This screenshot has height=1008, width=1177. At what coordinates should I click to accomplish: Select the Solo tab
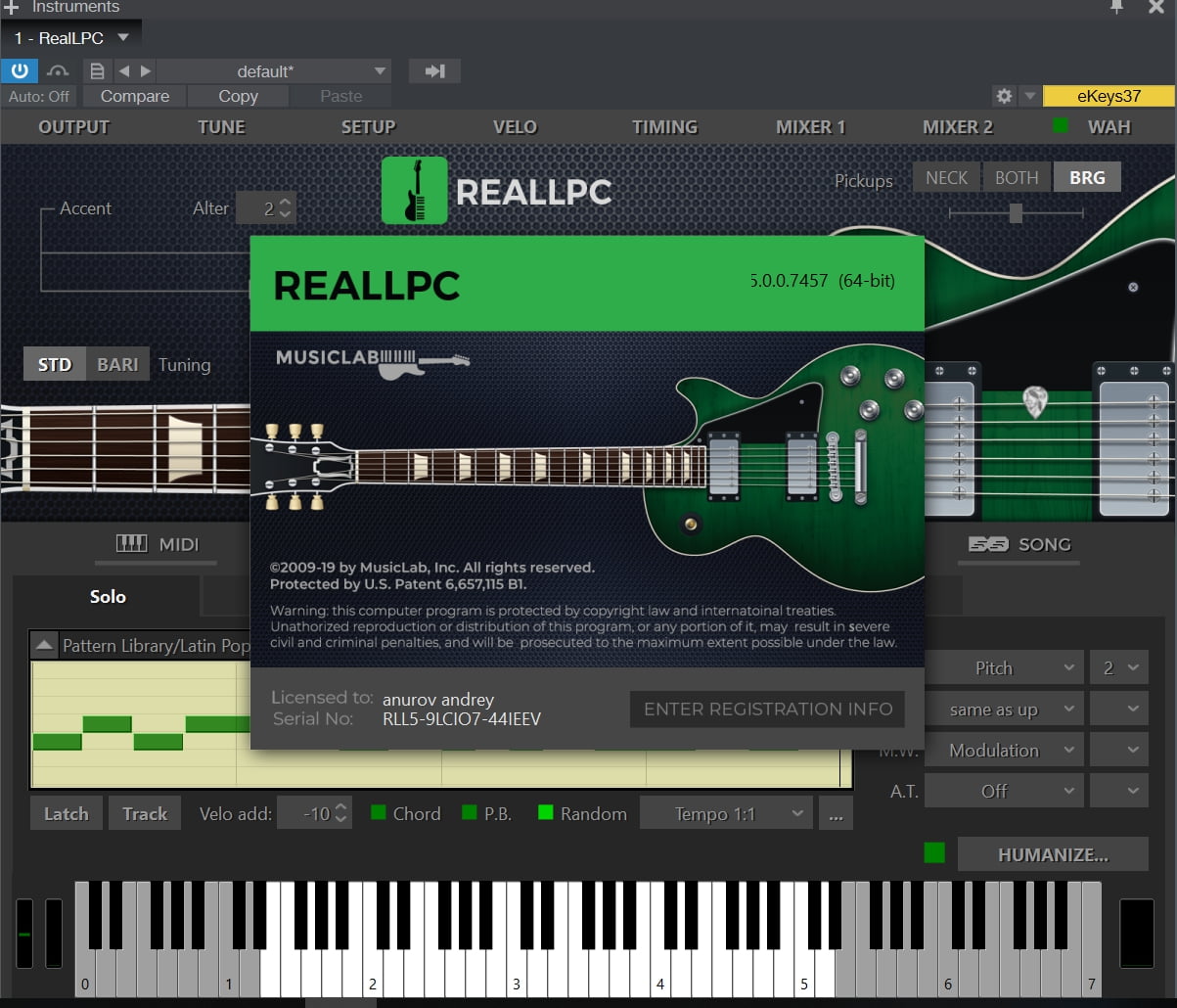pos(108,596)
